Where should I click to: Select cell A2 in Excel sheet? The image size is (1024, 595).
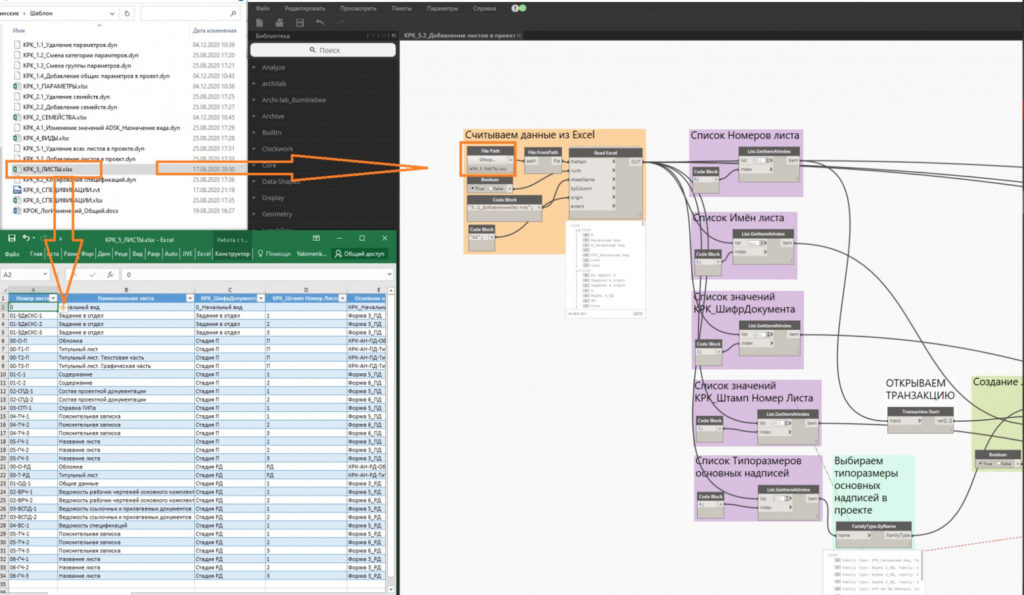[x=32, y=306]
